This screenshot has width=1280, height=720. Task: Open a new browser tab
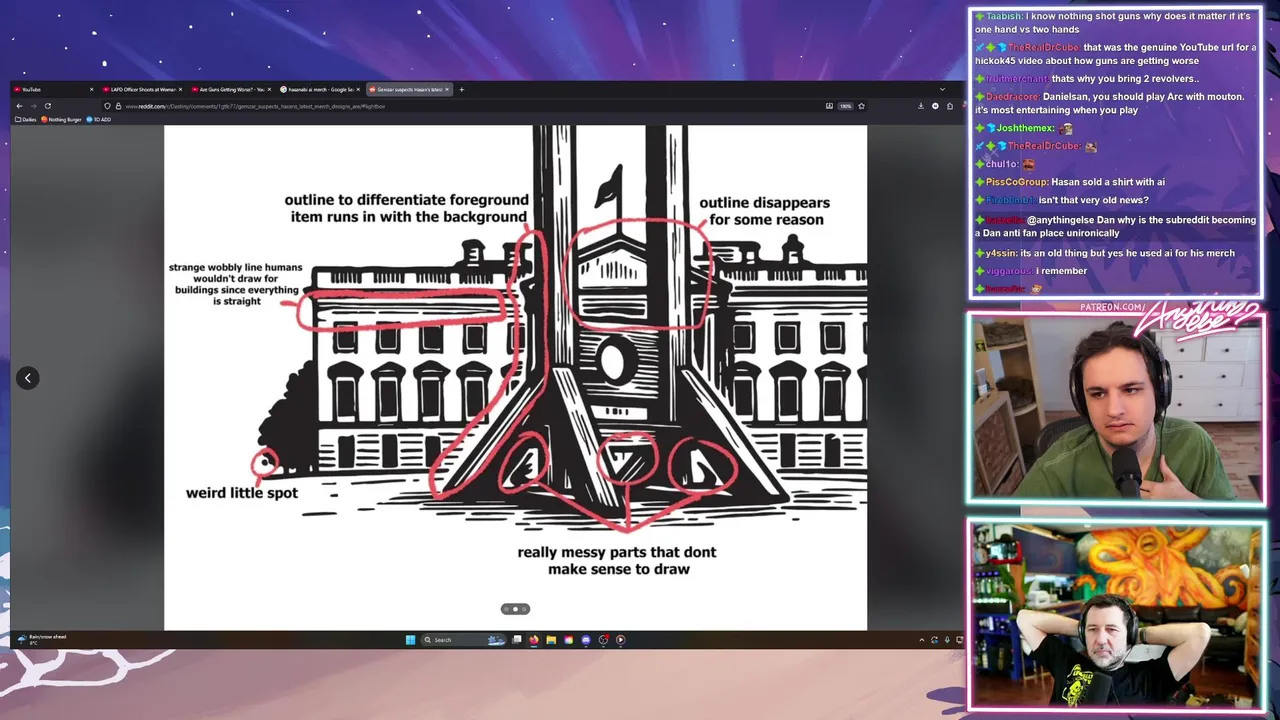[461, 89]
